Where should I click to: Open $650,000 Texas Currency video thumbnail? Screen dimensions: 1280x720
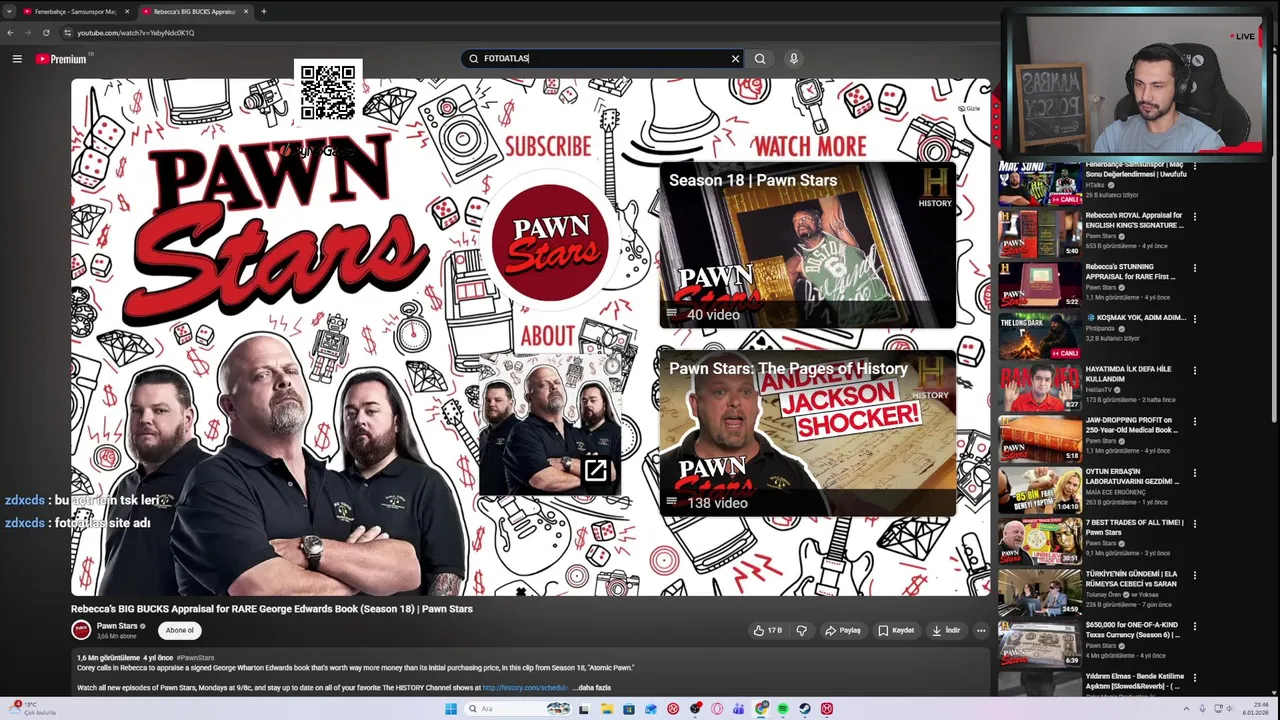1040,644
